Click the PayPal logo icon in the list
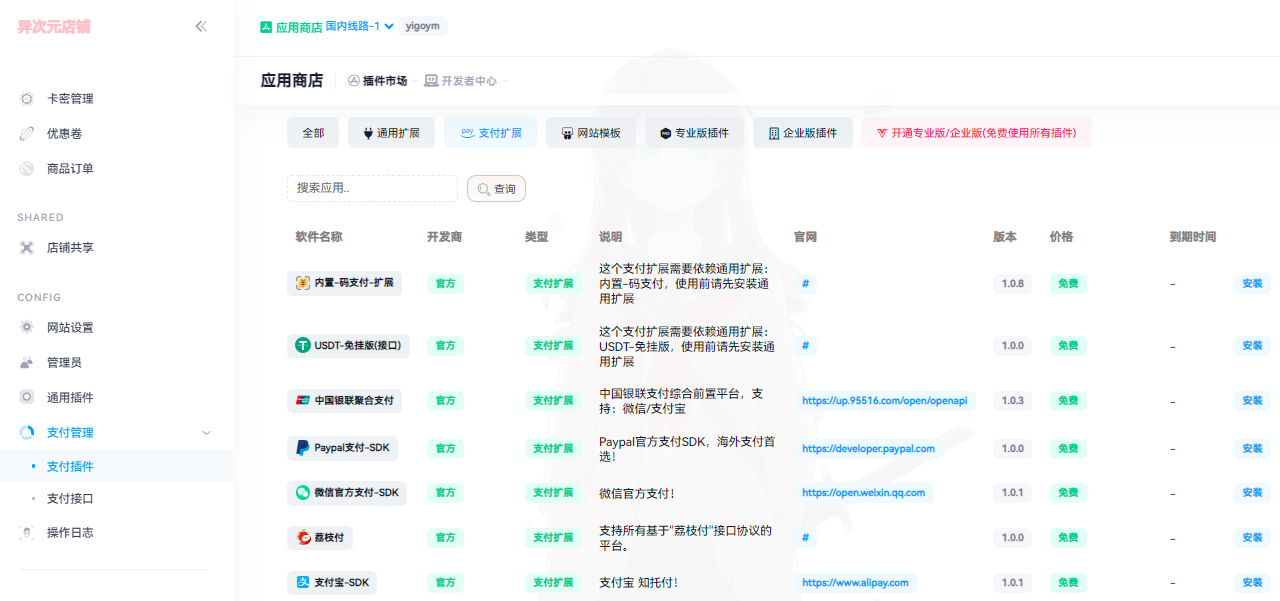Viewport: 1280px width, 601px height. pyautogui.click(x=301, y=448)
